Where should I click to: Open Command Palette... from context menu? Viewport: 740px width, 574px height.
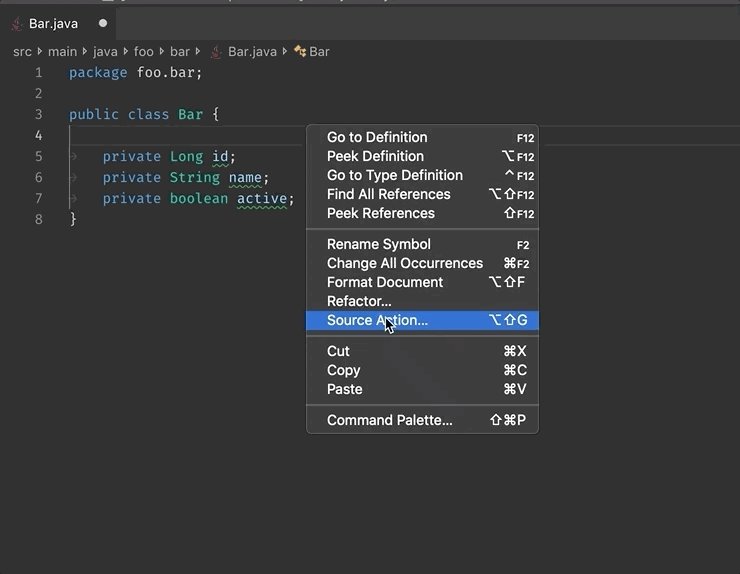coord(422,420)
